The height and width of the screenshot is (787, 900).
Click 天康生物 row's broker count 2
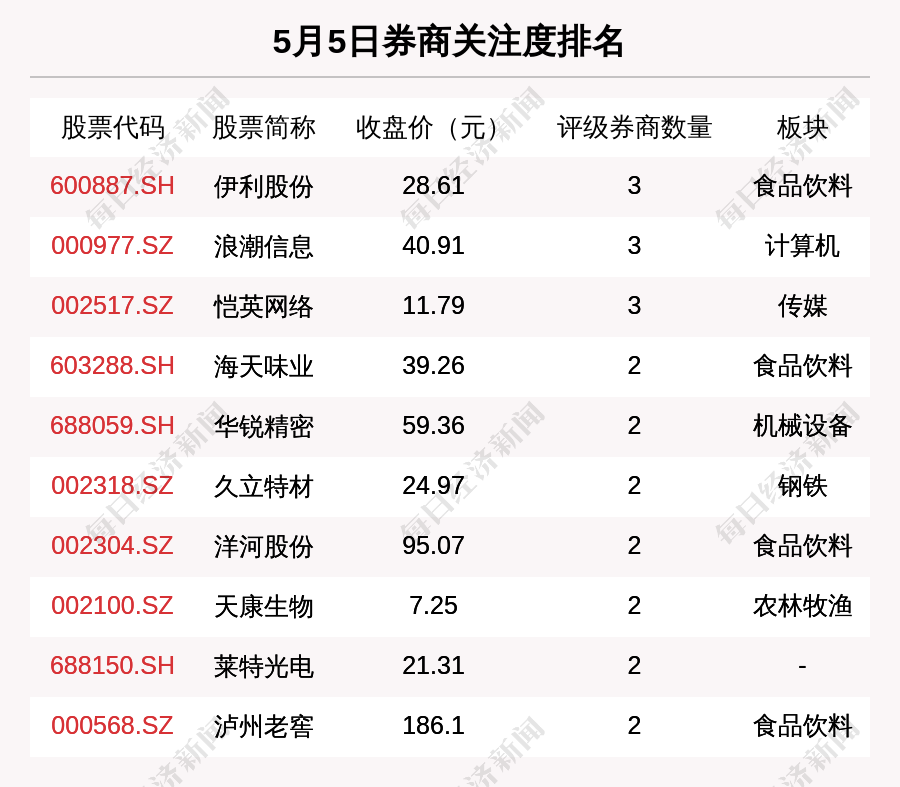tap(634, 606)
